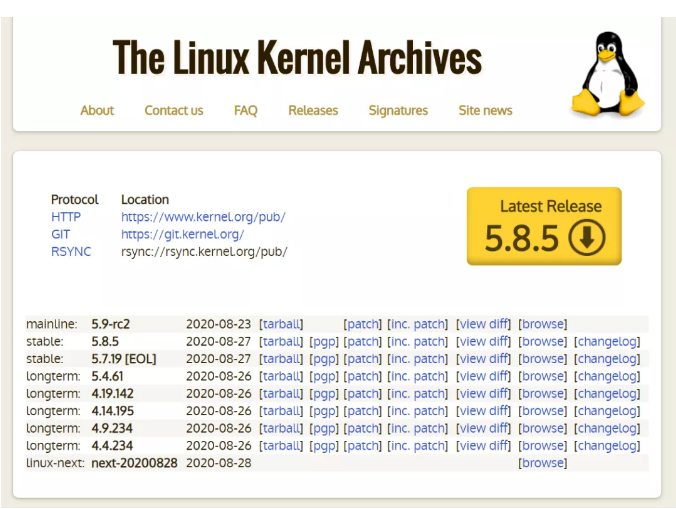Image resolution: width=676 pixels, height=509 pixels.
Task: Open The Linux Kernel Archives title
Action: pyautogui.click(x=297, y=57)
